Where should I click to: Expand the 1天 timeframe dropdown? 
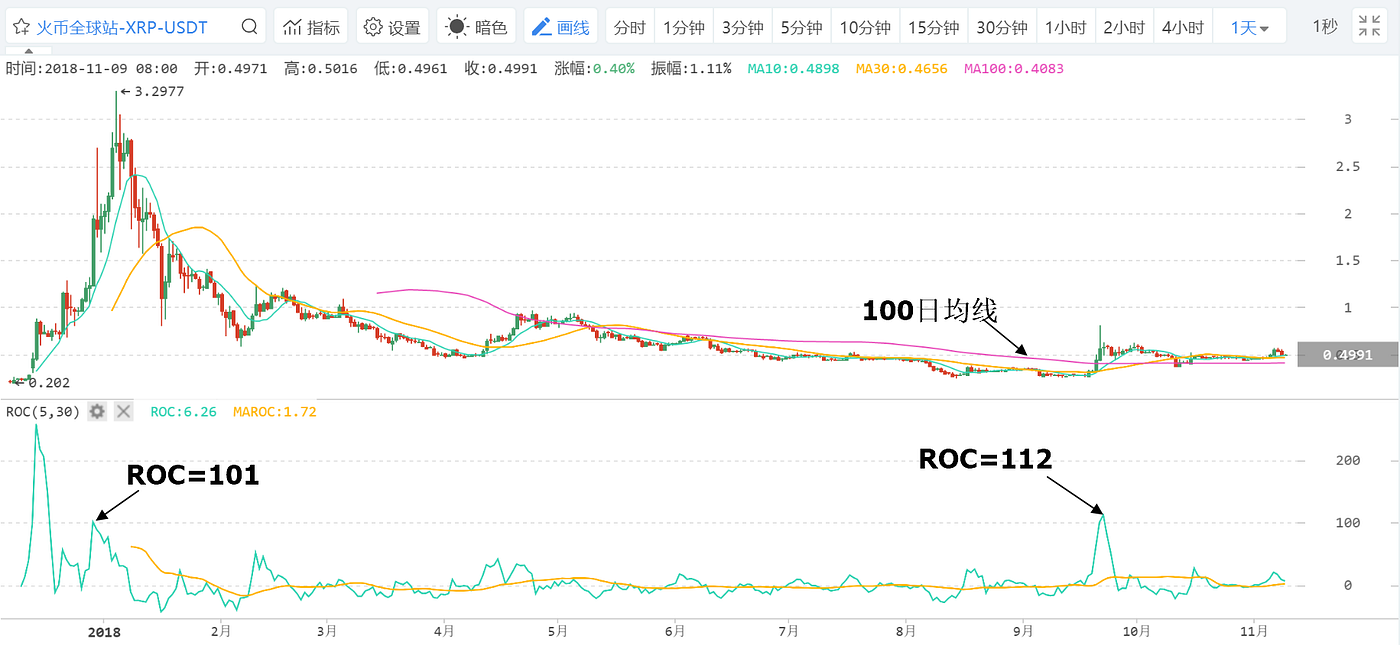tap(1249, 27)
